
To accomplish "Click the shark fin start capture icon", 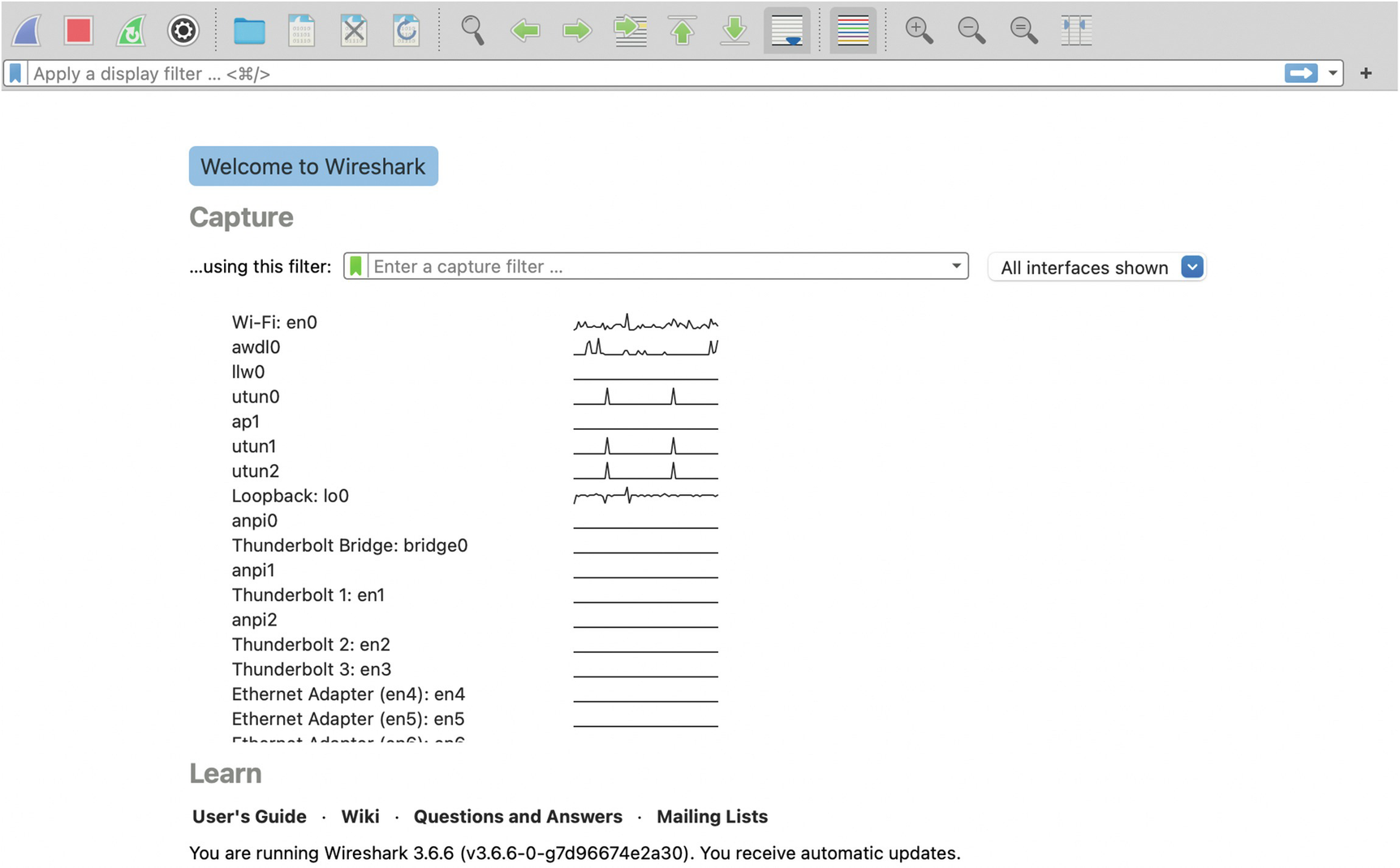I will [x=27, y=31].
